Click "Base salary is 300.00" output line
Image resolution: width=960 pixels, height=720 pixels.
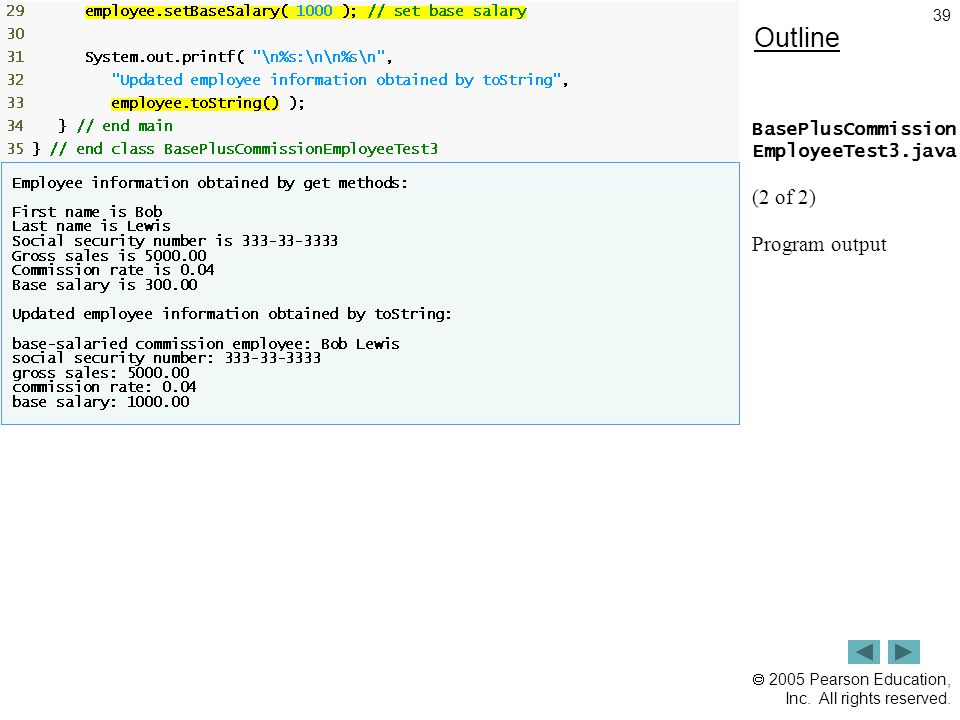105,285
